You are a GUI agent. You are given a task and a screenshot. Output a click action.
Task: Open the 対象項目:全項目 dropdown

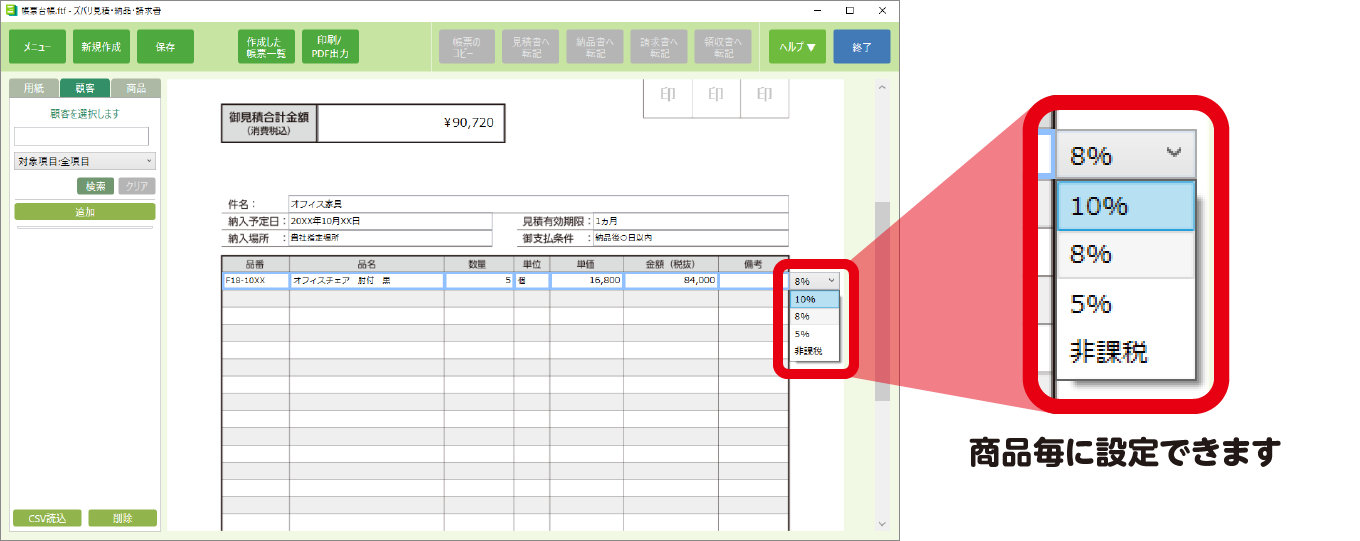click(x=85, y=161)
